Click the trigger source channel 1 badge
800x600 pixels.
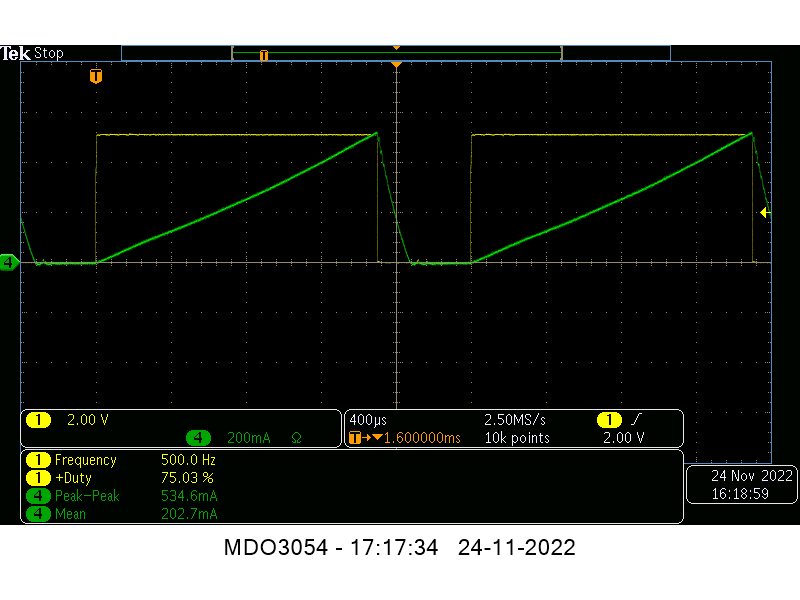608,420
